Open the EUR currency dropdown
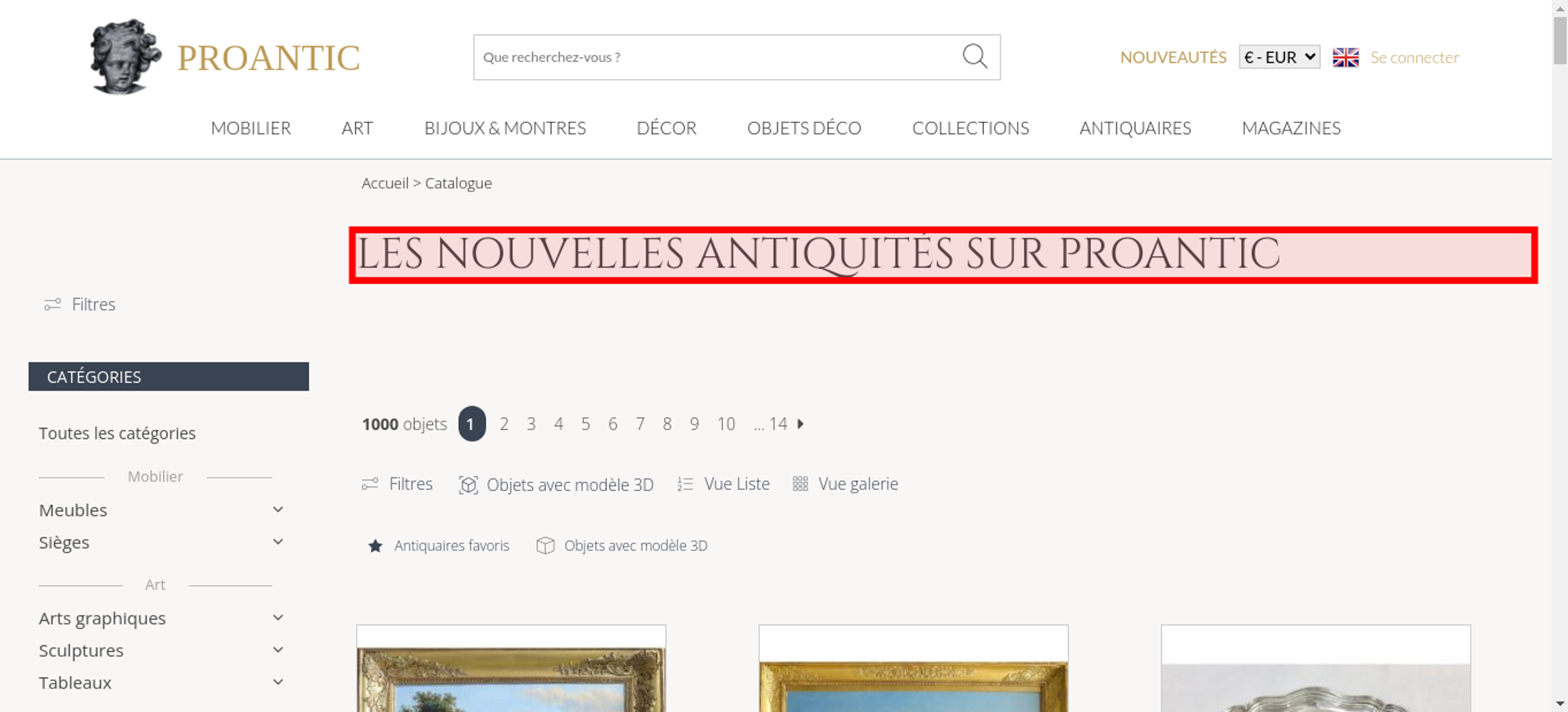1568x712 pixels. tap(1279, 57)
